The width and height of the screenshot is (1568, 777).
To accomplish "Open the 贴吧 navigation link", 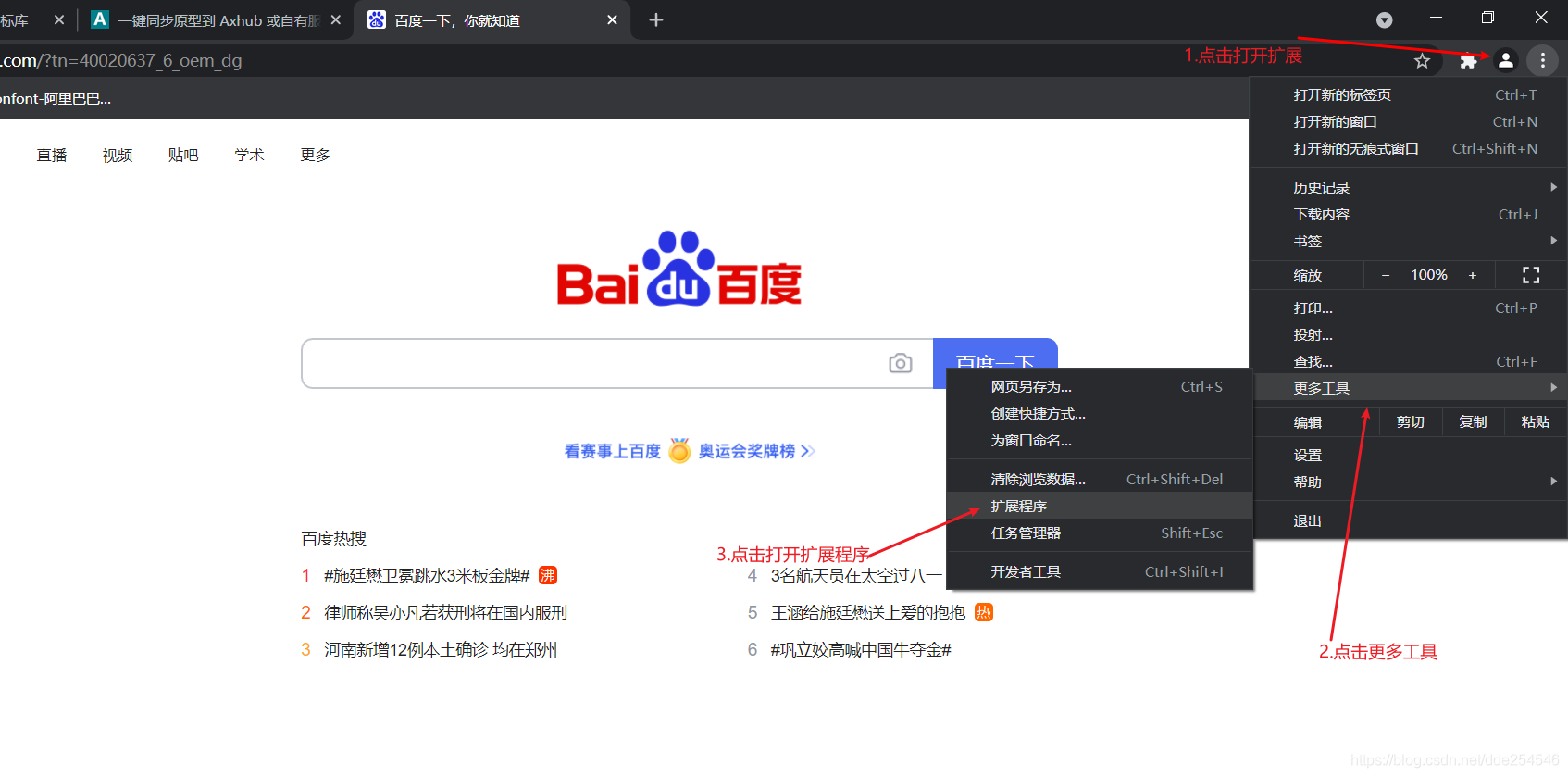I will click(183, 155).
